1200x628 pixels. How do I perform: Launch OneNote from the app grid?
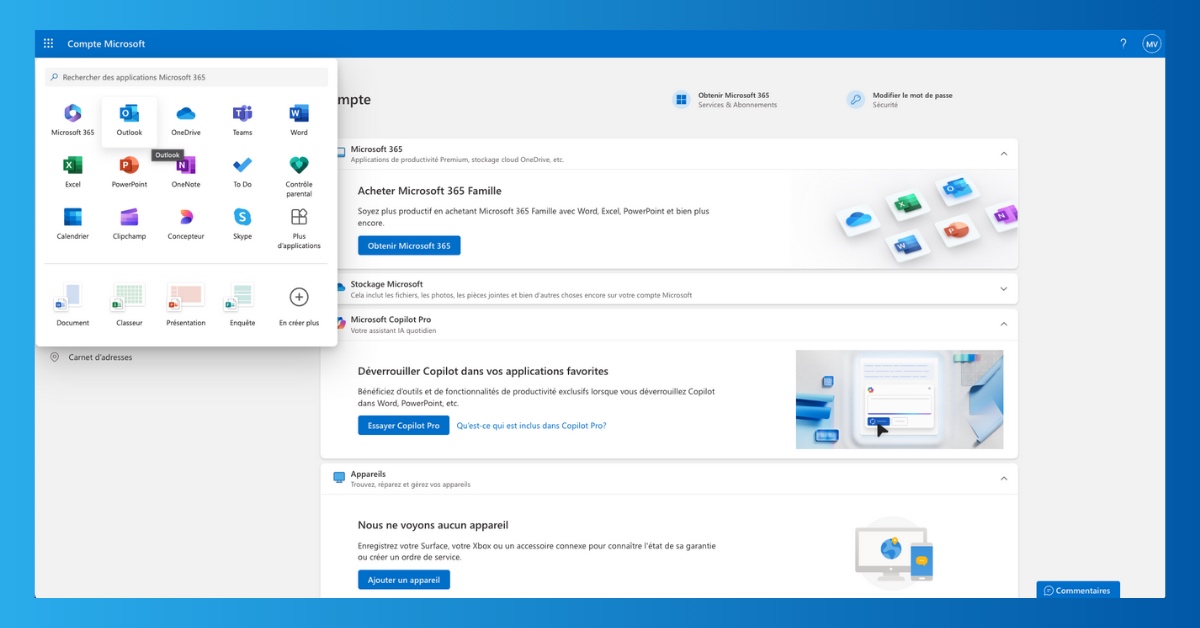tap(186, 171)
